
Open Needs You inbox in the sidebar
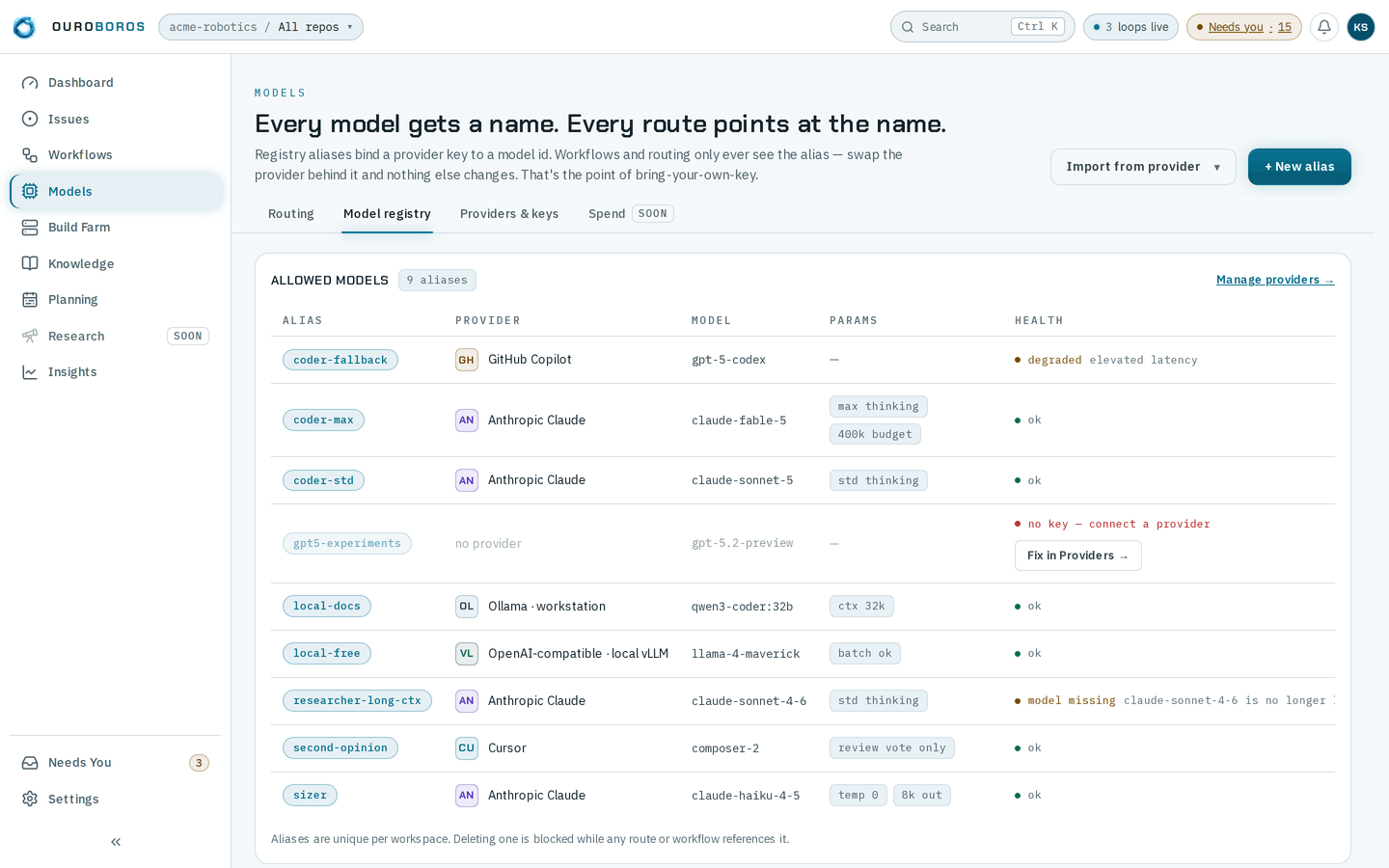pos(116,763)
